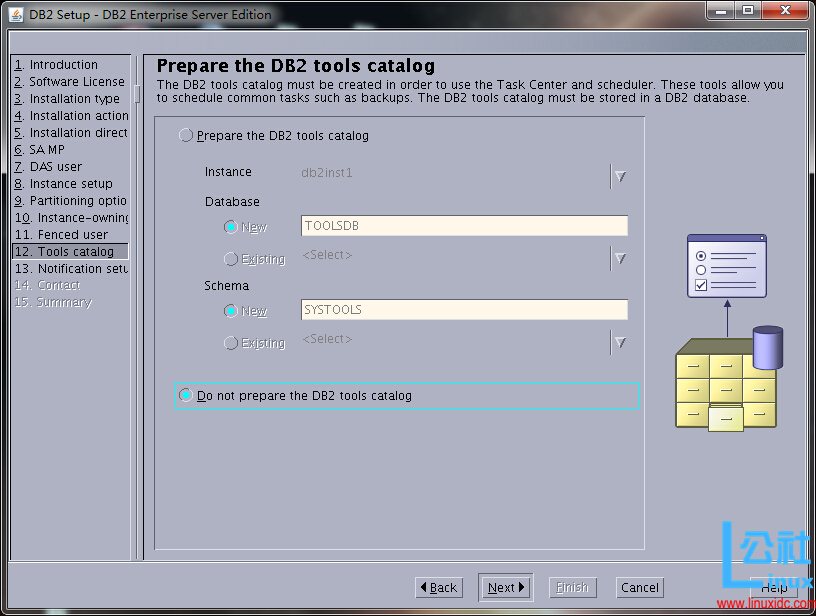Screen dimensions: 816x616
Task: Select 'Prepare the DB2 tools catalog' radio button
Action: tap(186, 136)
